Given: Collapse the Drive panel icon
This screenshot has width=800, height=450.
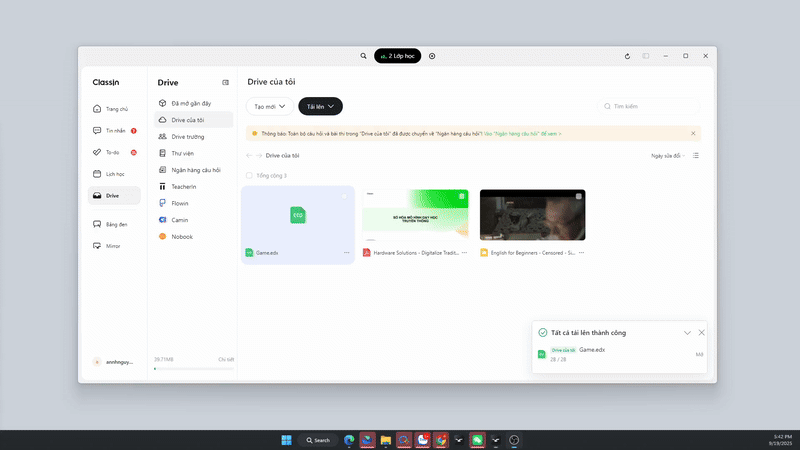Looking at the screenshot, I should 226,83.
